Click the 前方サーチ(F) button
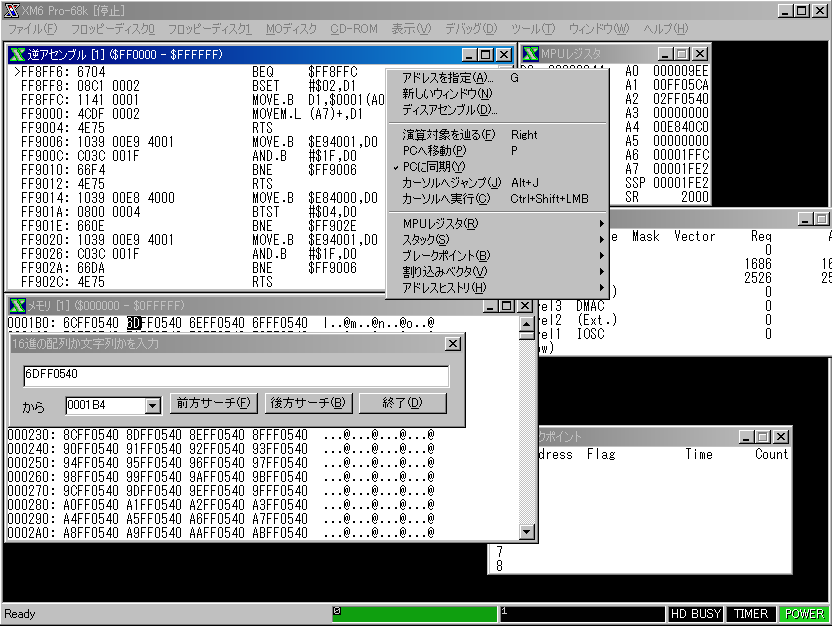This screenshot has width=832, height=626. pyautogui.click(x=214, y=403)
